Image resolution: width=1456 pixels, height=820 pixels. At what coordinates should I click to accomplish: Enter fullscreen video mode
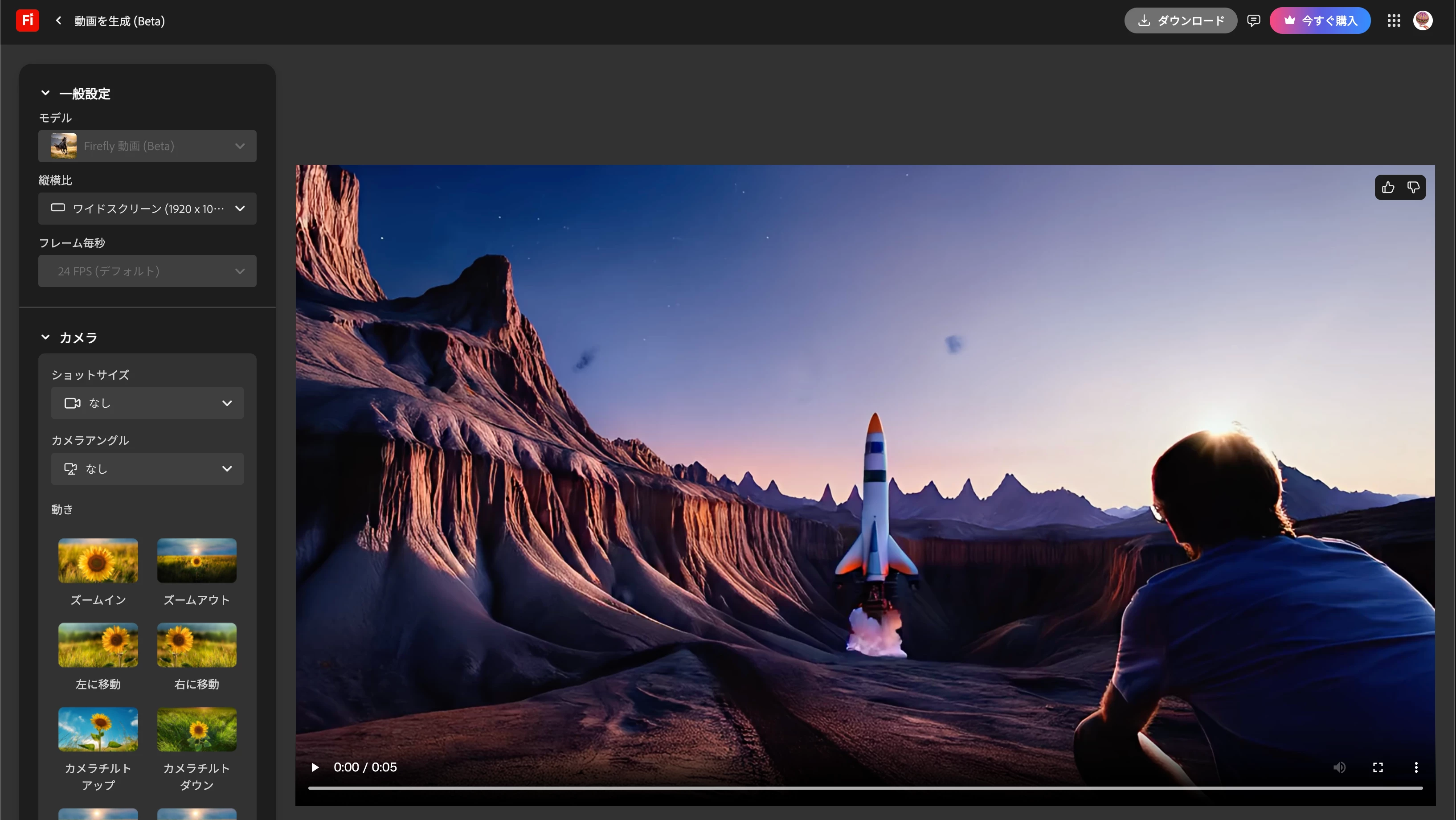click(1378, 767)
